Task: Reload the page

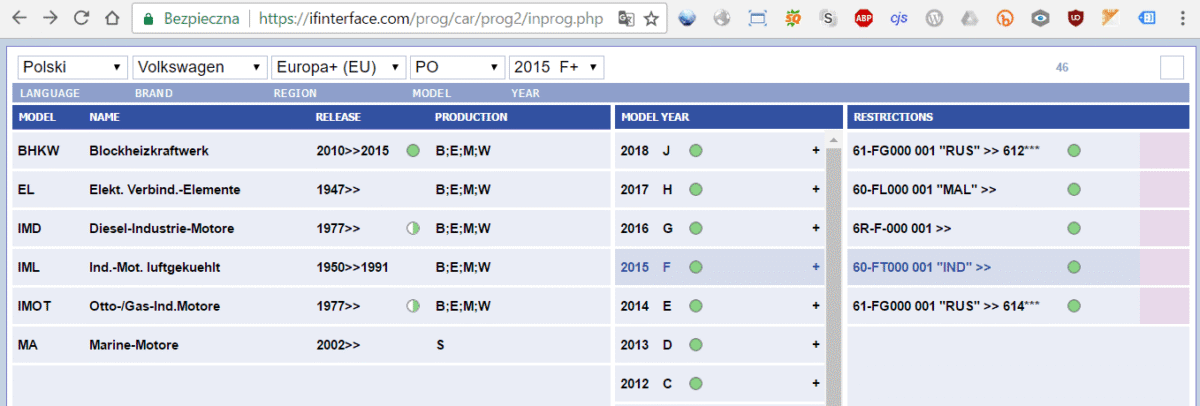Action: point(81,18)
